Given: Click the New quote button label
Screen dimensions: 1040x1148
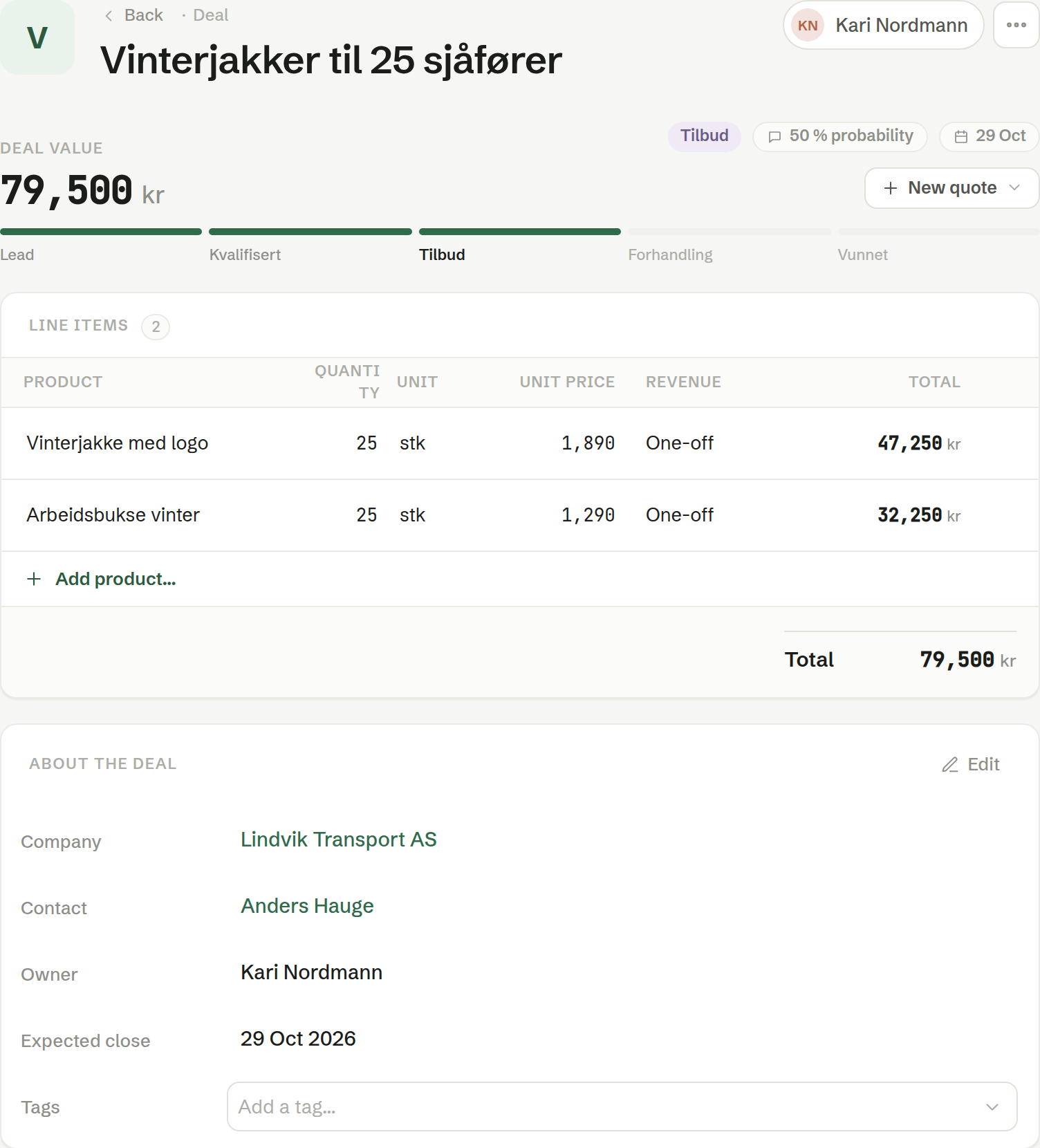Looking at the screenshot, I should (x=952, y=188).
